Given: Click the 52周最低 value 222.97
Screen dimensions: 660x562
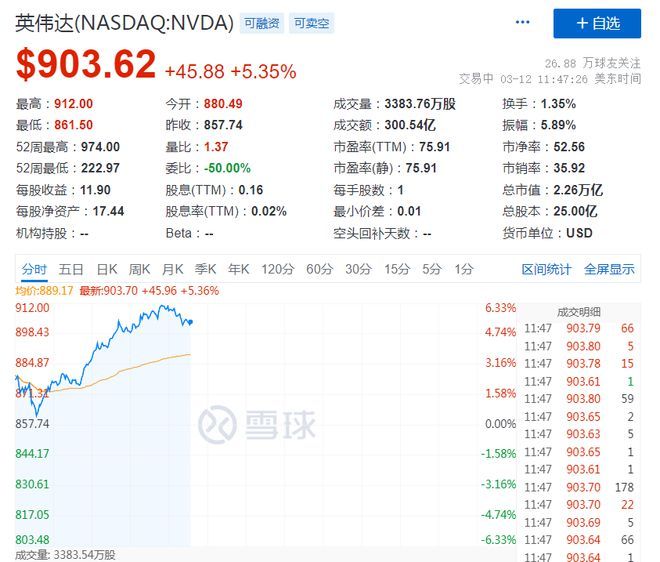Looking at the screenshot, I should point(100,168).
